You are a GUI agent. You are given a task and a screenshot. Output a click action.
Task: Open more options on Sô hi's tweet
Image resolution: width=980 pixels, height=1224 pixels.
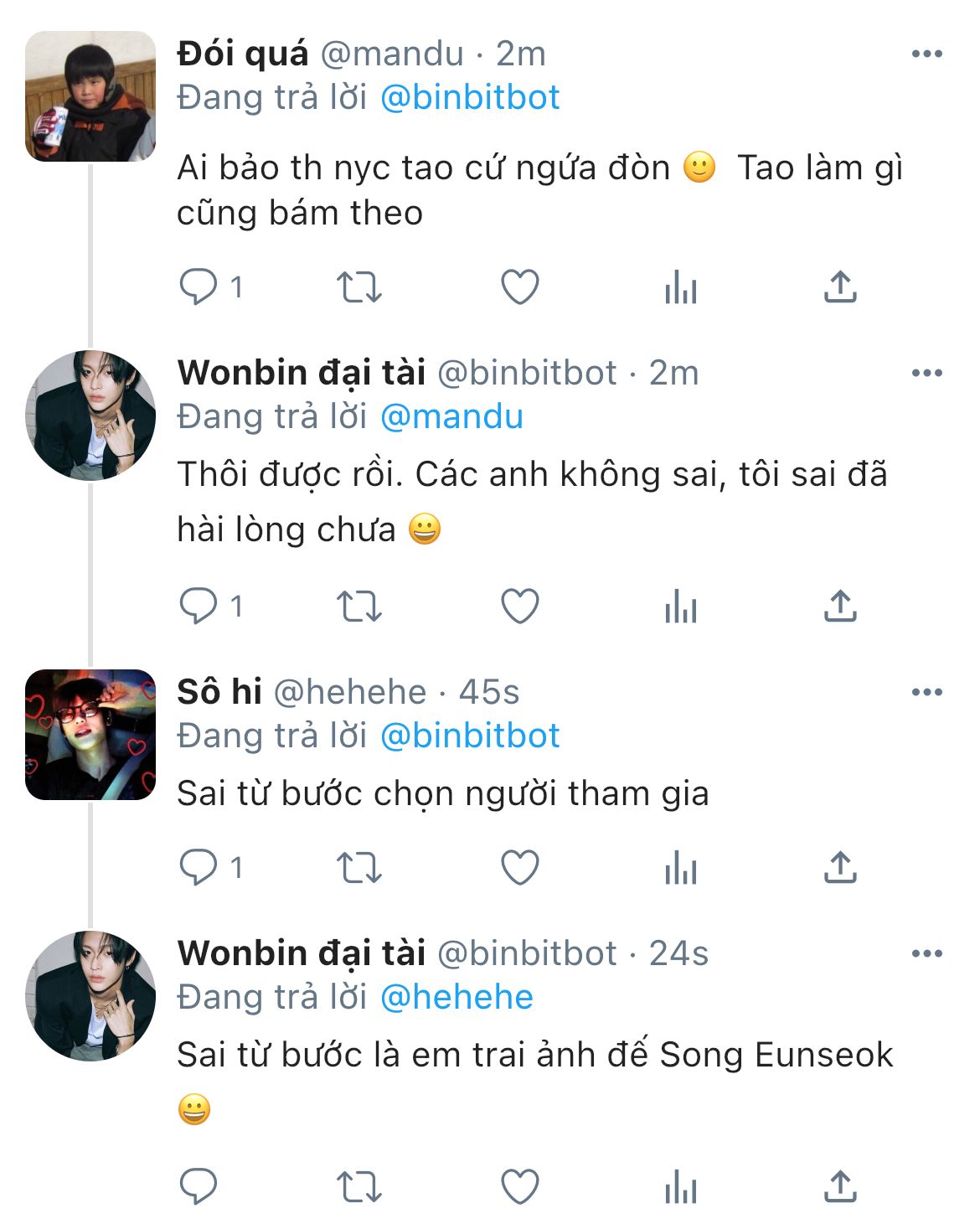coord(926,693)
